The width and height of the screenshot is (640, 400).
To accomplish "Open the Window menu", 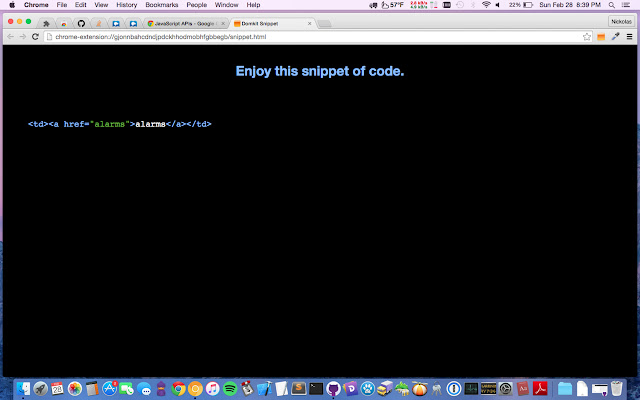I will [x=227, y=5].
